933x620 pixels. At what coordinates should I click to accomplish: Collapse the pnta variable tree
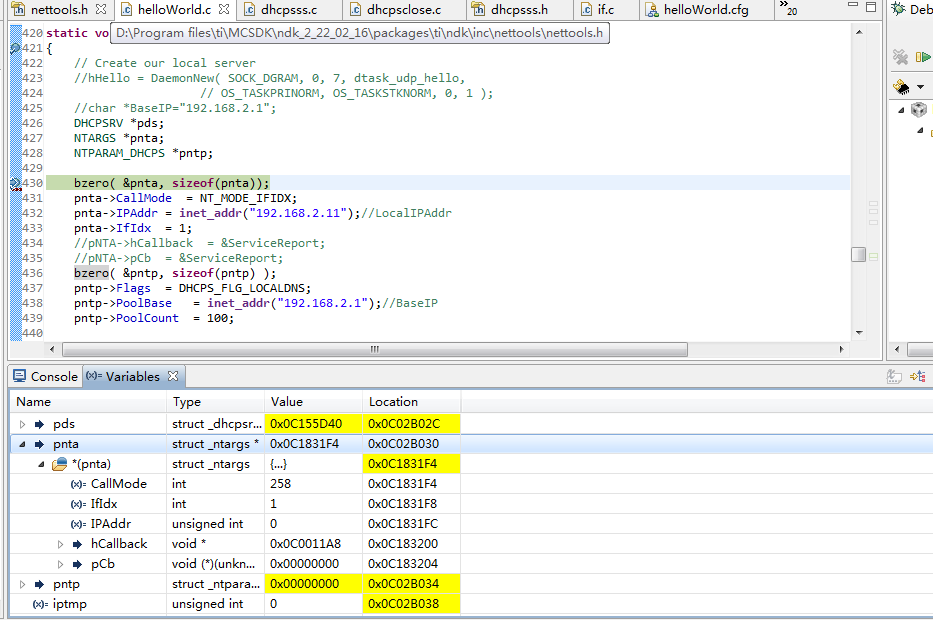22,443
